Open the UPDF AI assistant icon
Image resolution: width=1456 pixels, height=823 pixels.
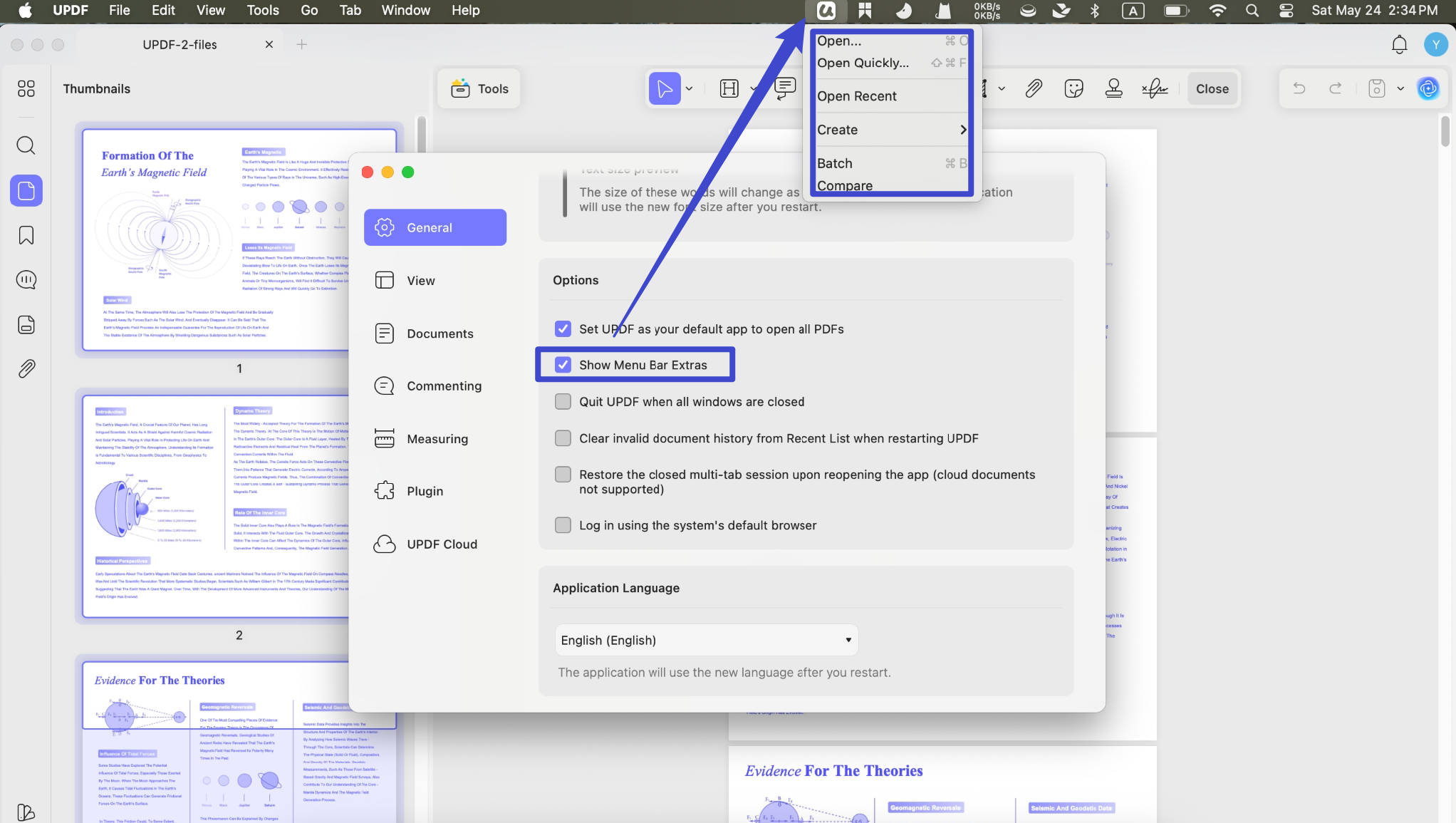(x=1428, y=88)
